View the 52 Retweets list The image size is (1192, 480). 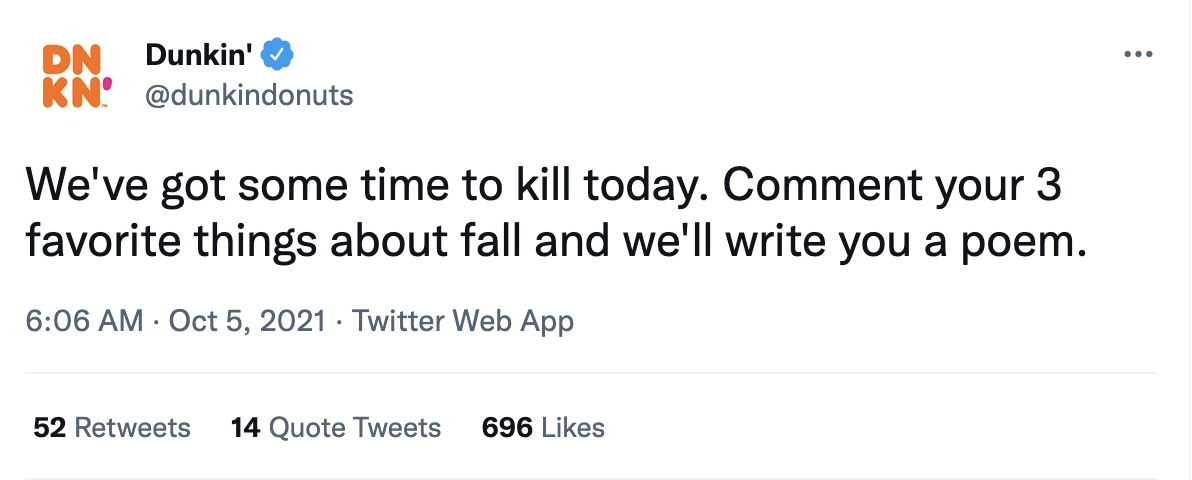[x=111, y=428]
